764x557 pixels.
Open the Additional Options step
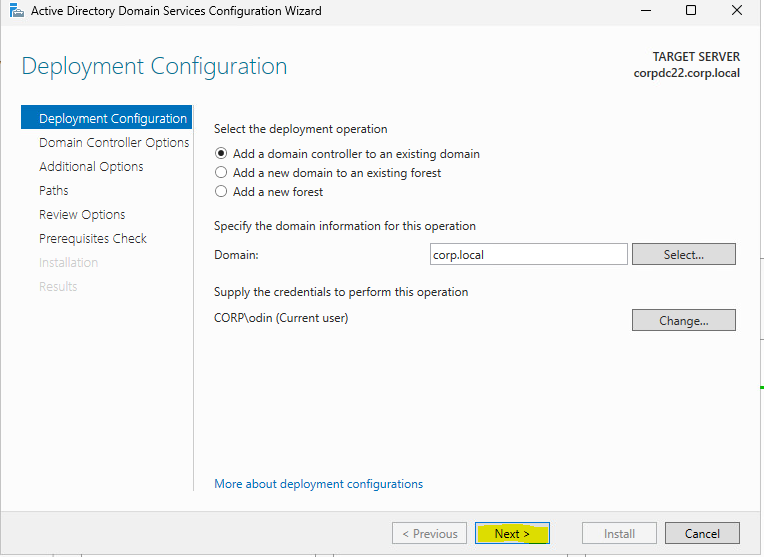click(x=91, y=167)
